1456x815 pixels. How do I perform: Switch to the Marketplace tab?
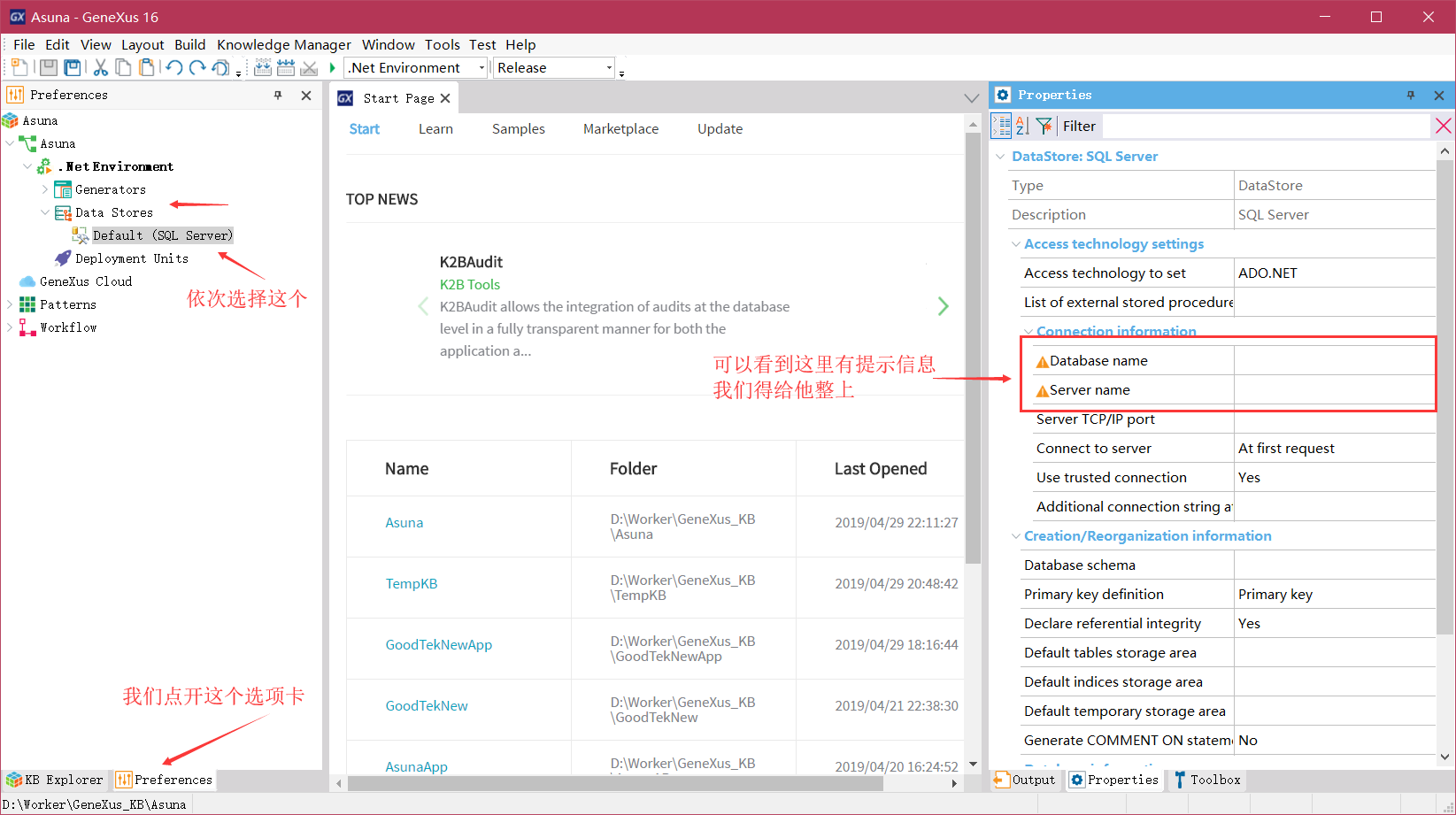coord(620,129)
